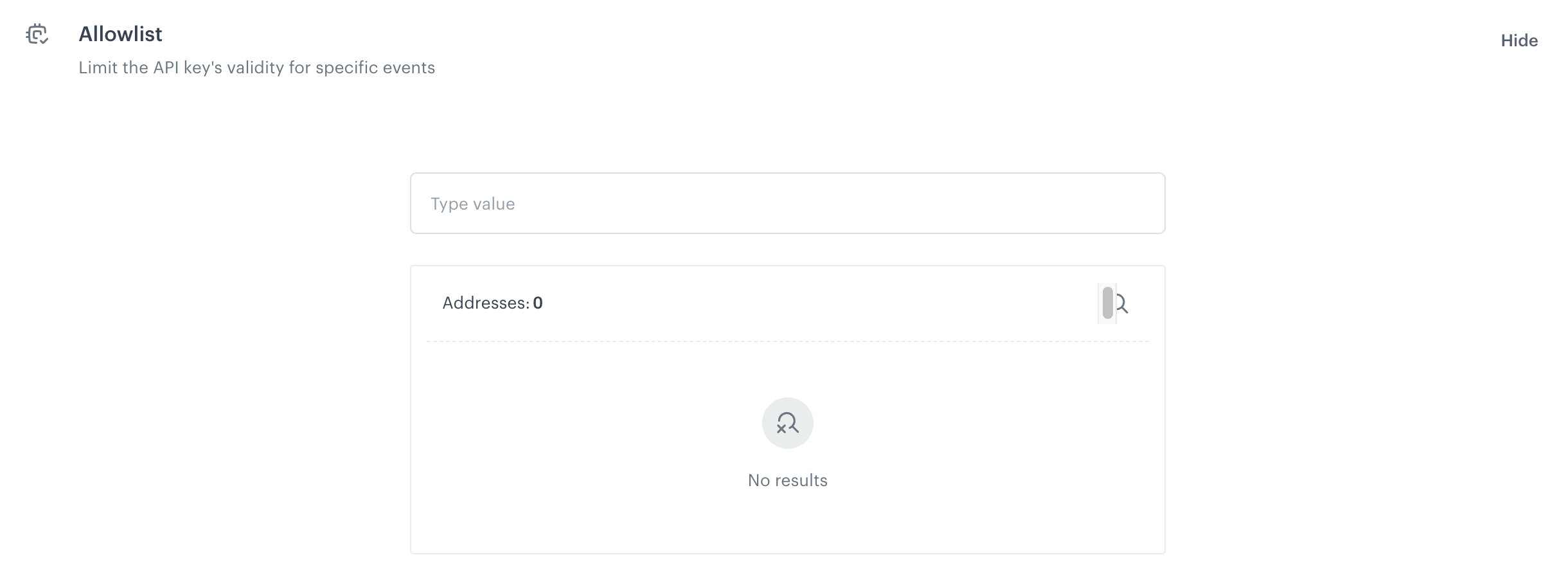Image resolution: width=1568 pixels, height=580 pixels.
Task: Click the No results message
Action: pos(787,480)
